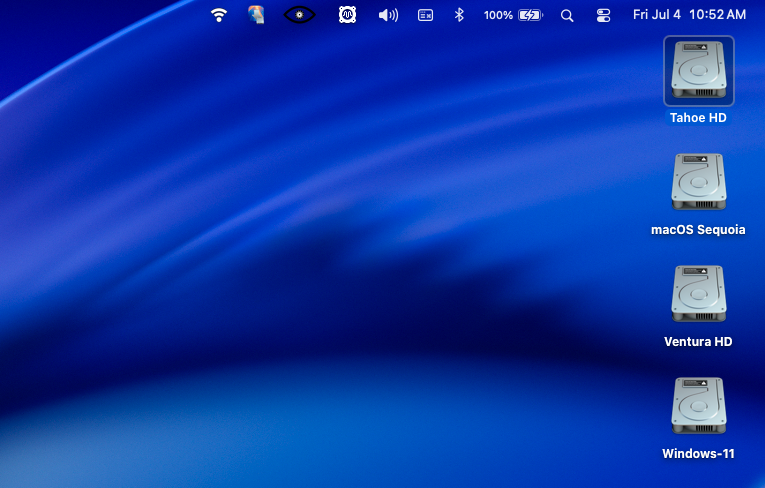Open the Wi-Fi status menu
The image size is (765, 488).
tap(219, 15)
